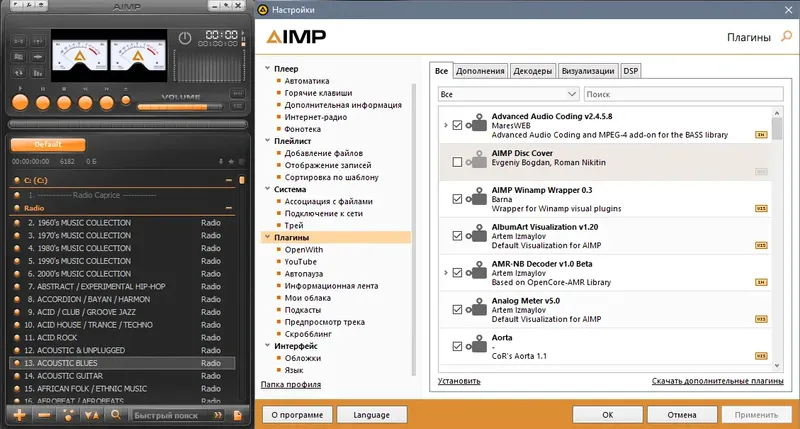
Task: Stop playback with the orange Stop button
Action: click(64, 103)
